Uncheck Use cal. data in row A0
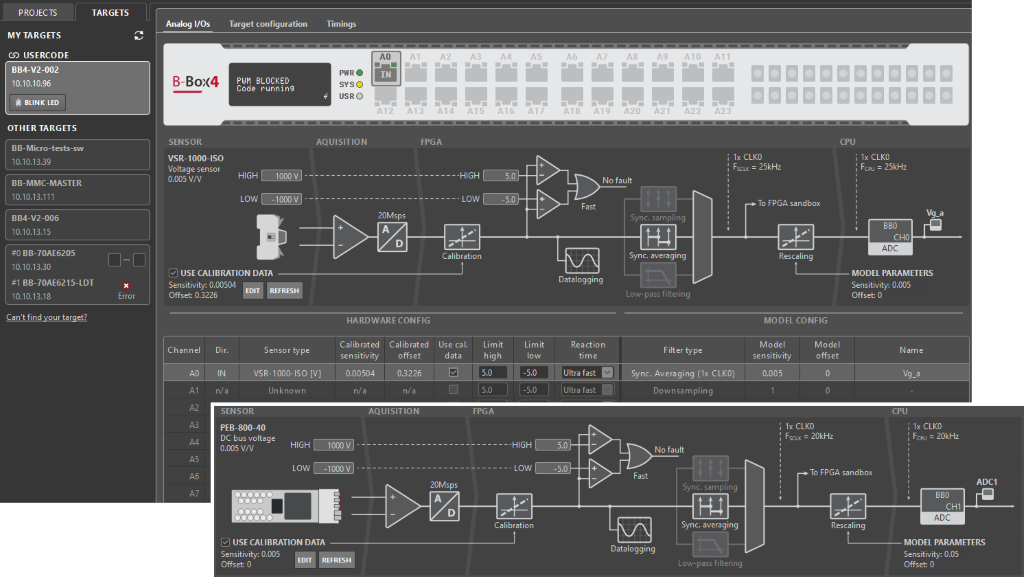This screenshot has width=1024, height=577. (x=455, y=372)
